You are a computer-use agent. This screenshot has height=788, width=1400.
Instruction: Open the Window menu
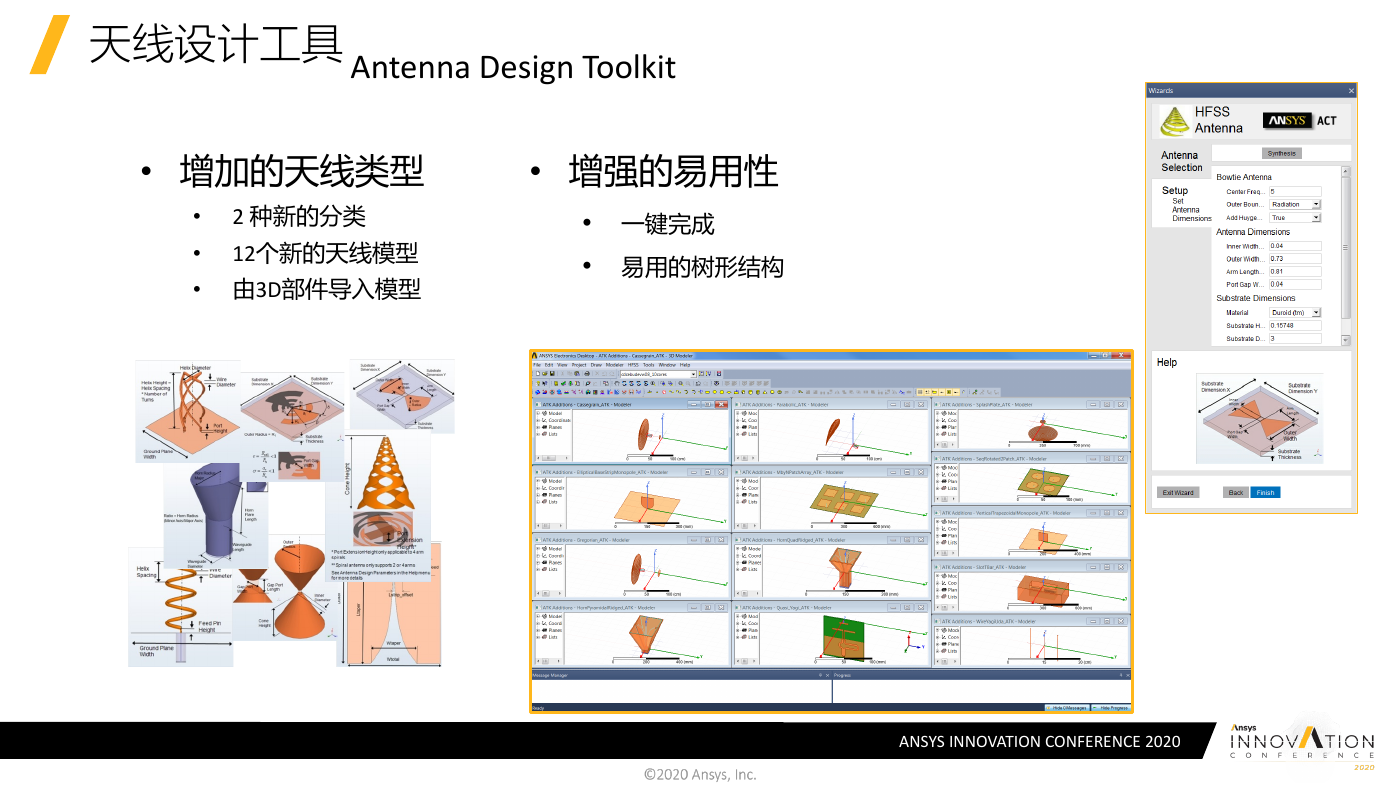(x=667, y=365)
